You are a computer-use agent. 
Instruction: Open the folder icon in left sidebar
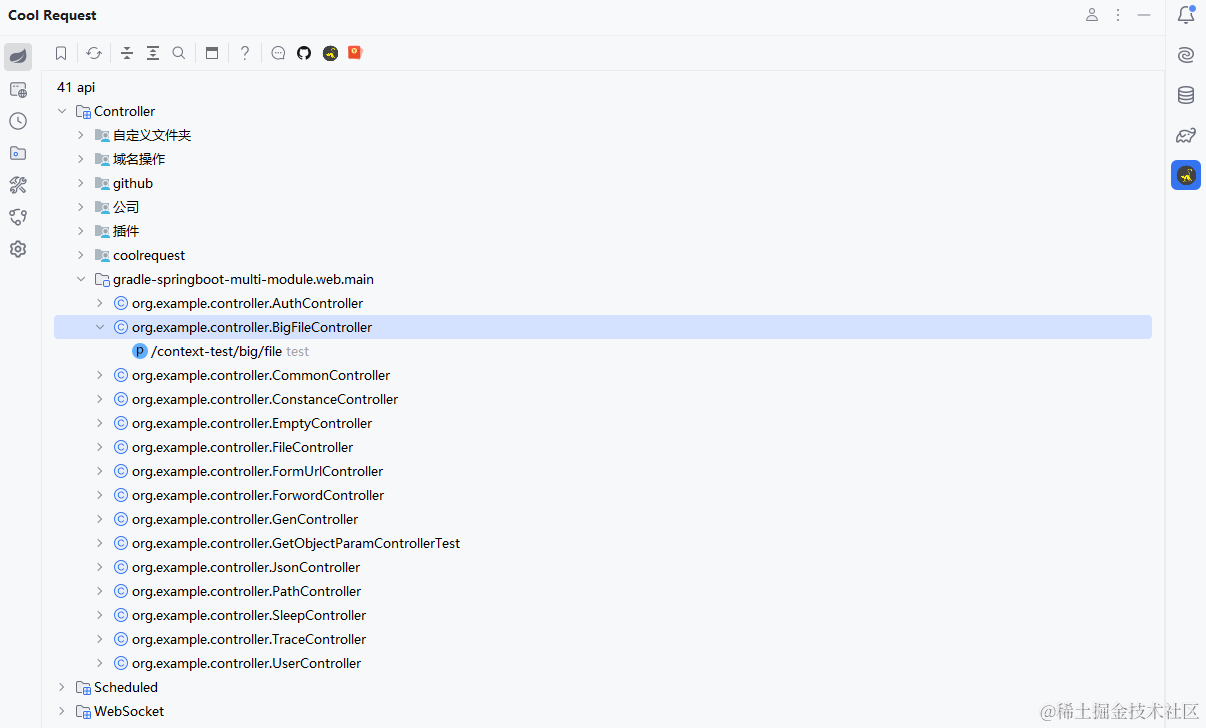point(18,153)
